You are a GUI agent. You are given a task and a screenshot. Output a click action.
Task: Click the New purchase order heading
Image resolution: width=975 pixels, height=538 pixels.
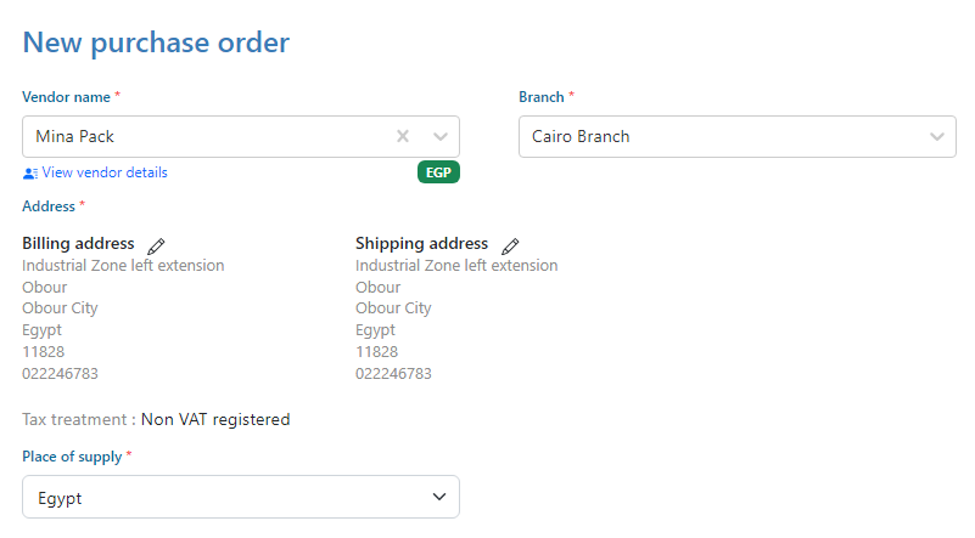(x=156, y=43)
